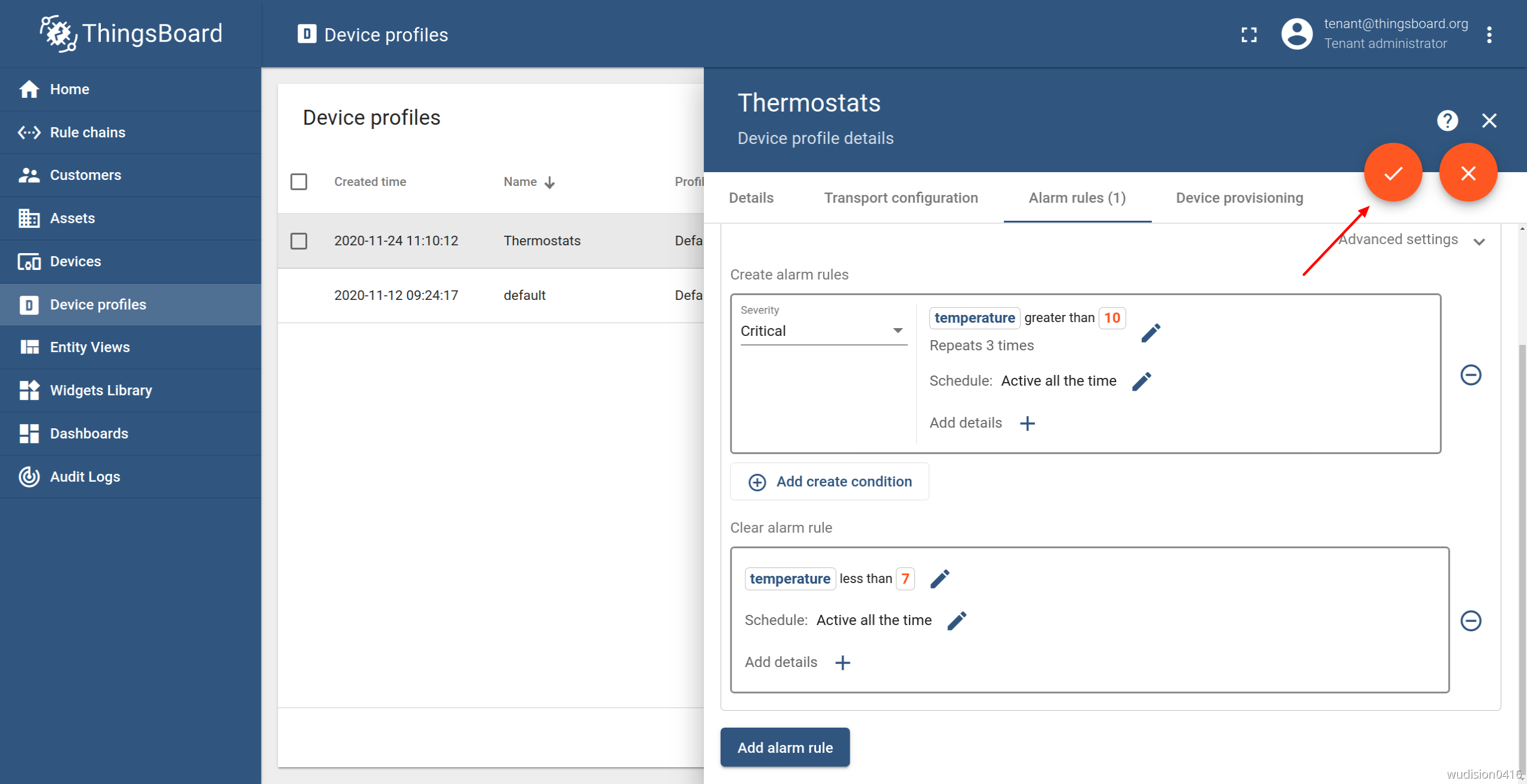Sort by the Name column header
This screenshot has width=1527, height=784.
tap(520, 182)
